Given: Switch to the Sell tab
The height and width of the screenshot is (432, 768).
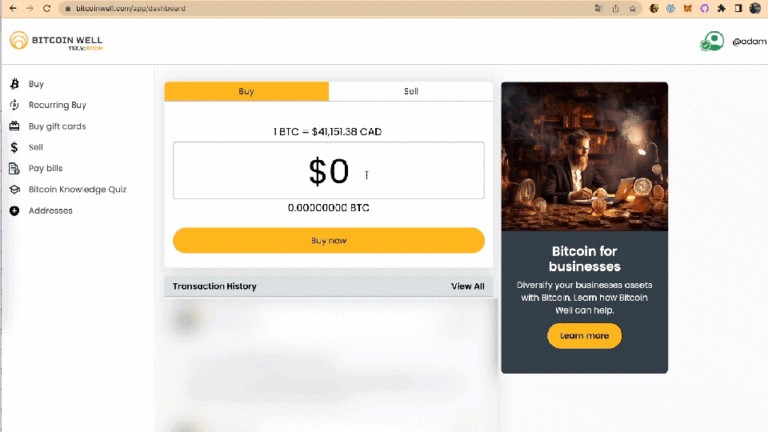Looking at the screenshot, I should click(x=411, y=91).
